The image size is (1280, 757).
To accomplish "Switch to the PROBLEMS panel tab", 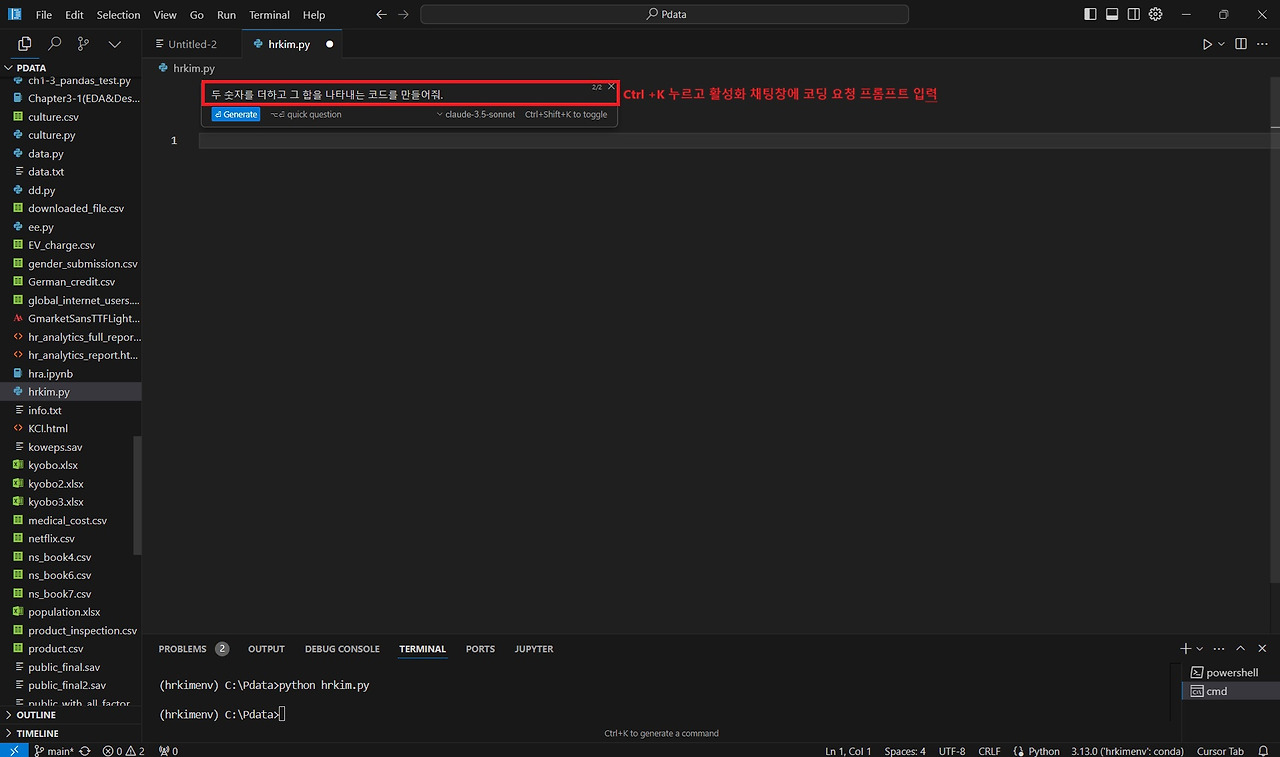I will [182, 649].
